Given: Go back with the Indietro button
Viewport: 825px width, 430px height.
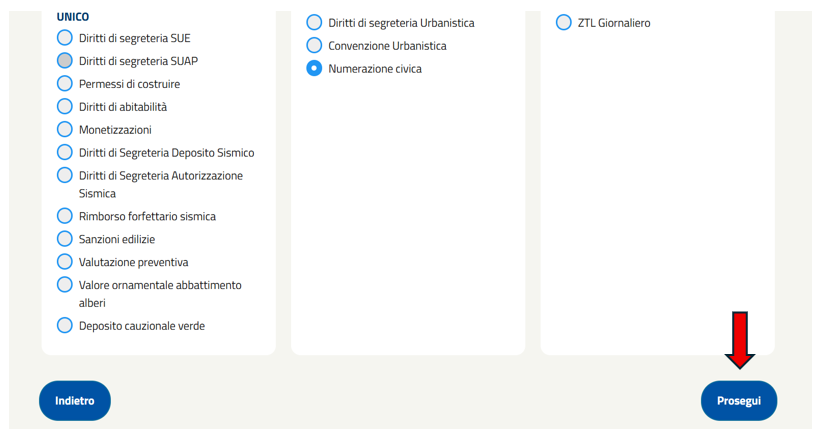Looking at the screenshot, I should coord(75,401).
